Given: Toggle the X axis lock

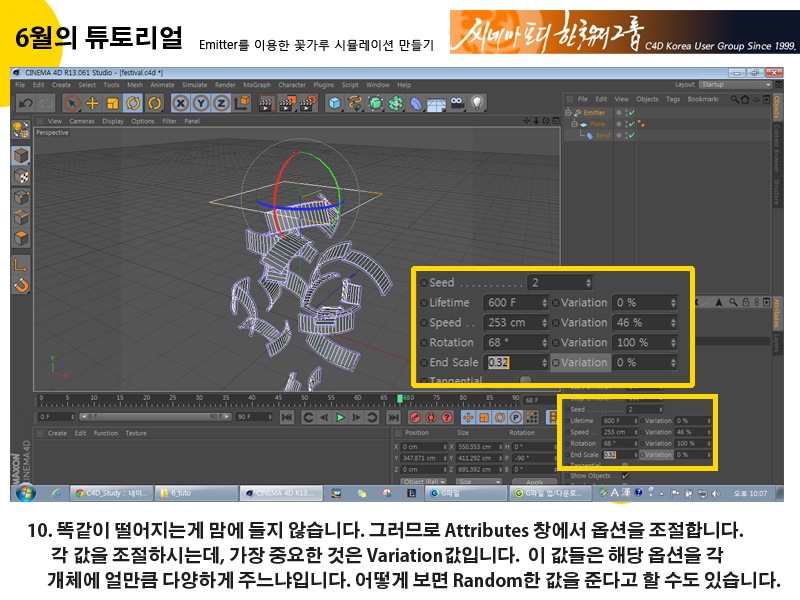Looking at the screenshot, I should [180, 103].
